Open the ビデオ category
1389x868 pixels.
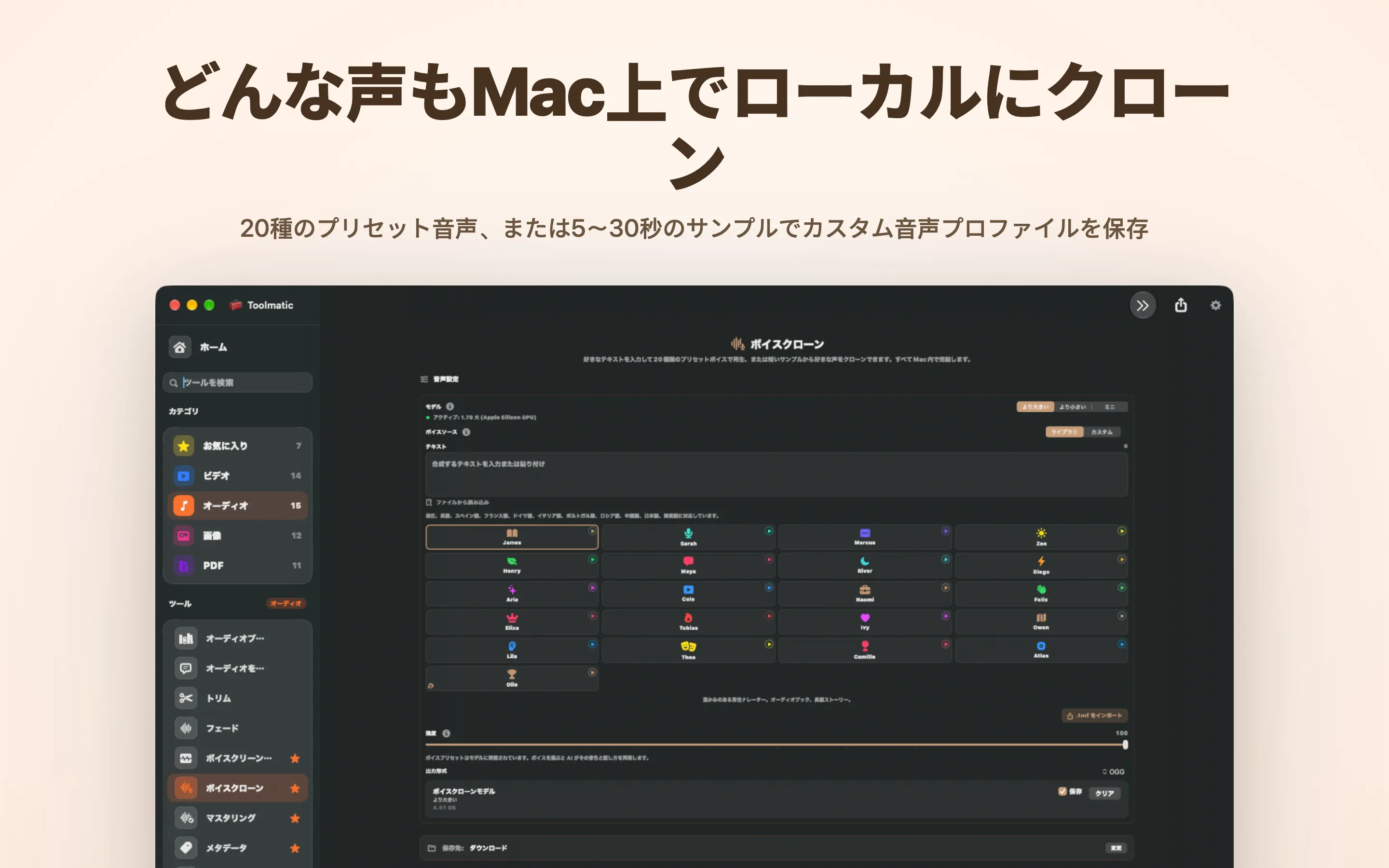[x=238, y=476]
